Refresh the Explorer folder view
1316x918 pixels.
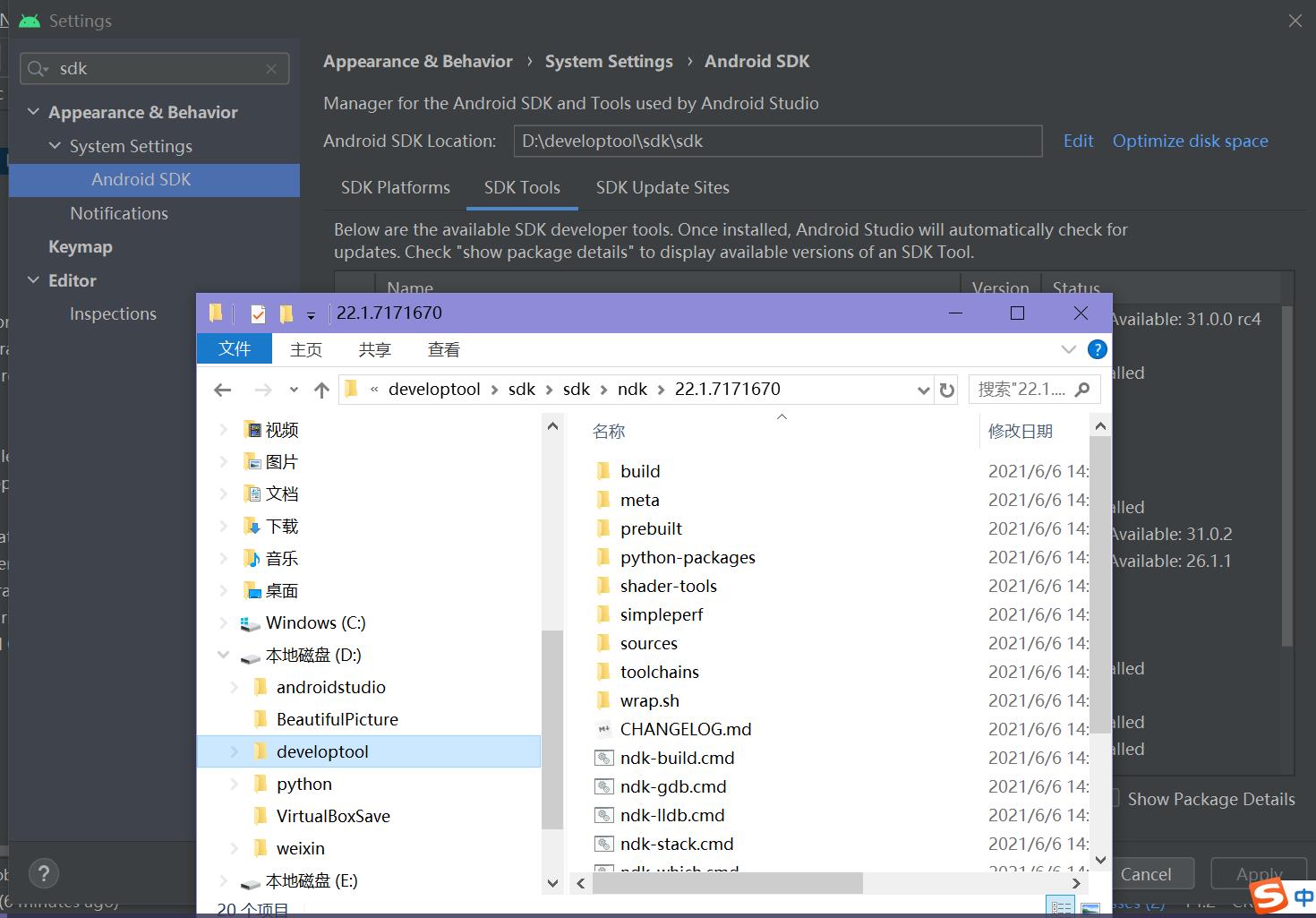(x=946, y=390)
